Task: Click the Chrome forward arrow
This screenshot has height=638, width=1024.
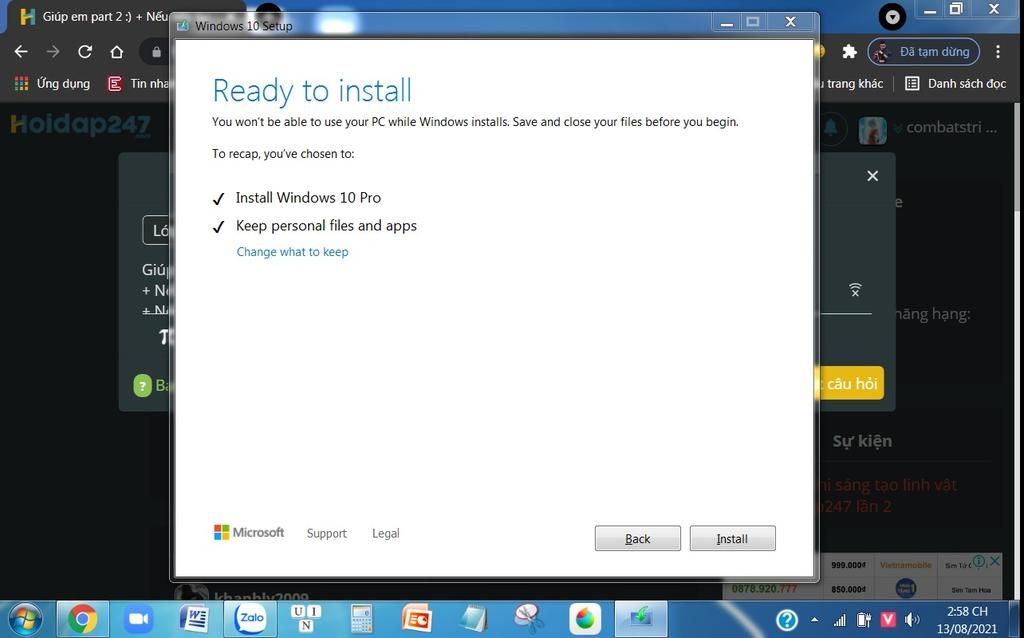Action: point(53,52)
